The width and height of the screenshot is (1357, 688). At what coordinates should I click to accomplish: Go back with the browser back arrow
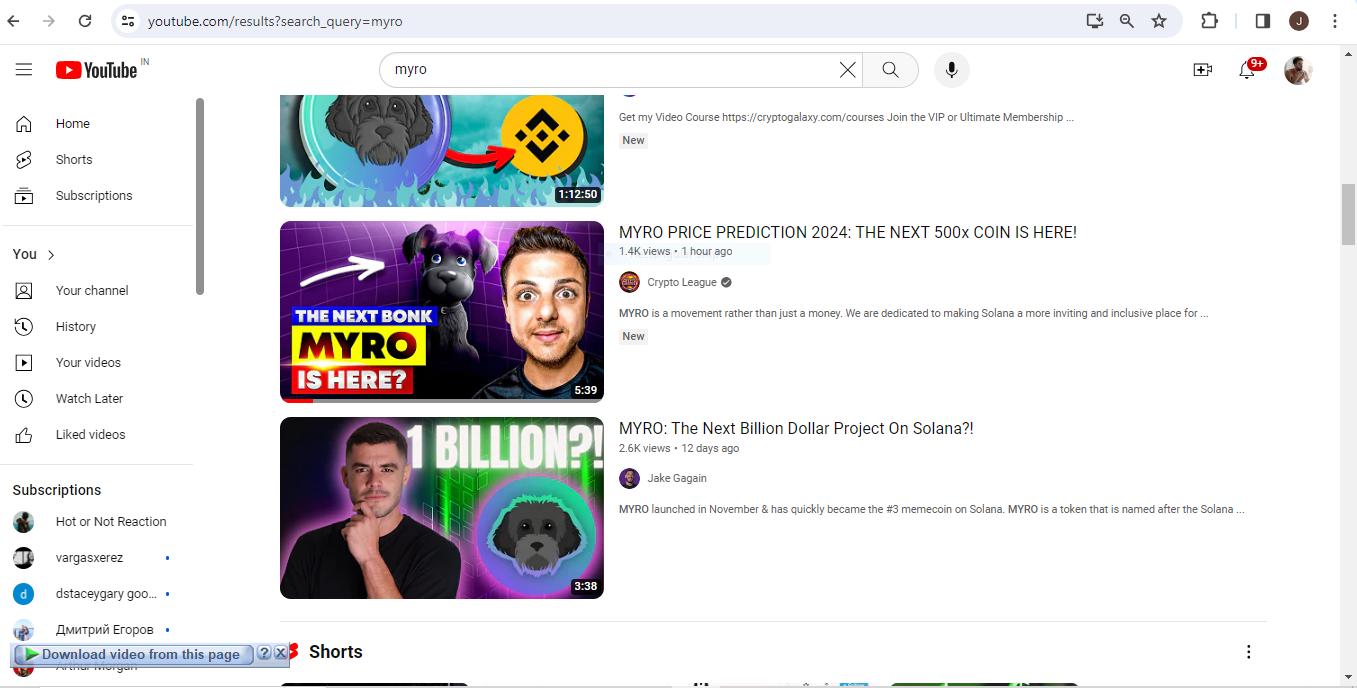coord(13,21)
